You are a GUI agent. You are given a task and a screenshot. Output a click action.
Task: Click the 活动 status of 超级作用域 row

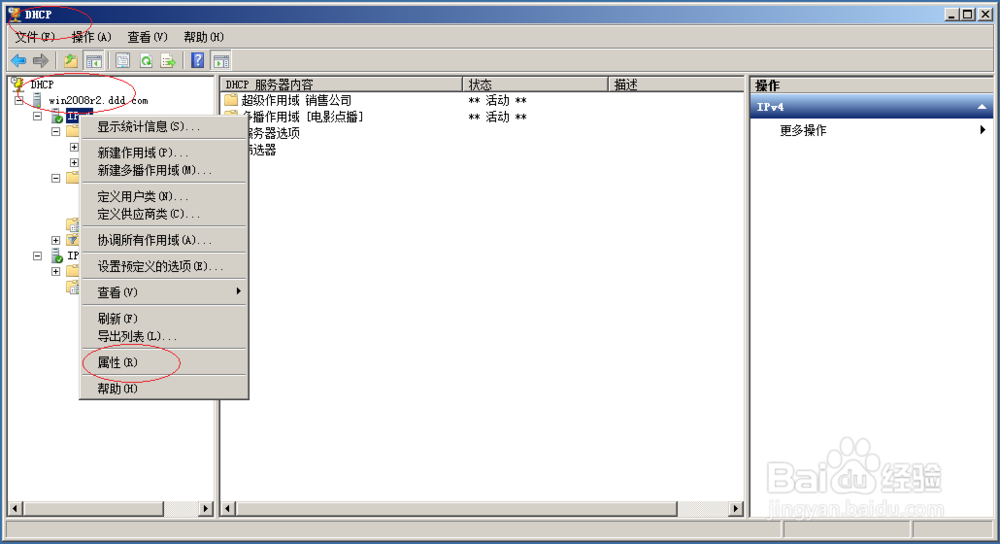[497, 100]
